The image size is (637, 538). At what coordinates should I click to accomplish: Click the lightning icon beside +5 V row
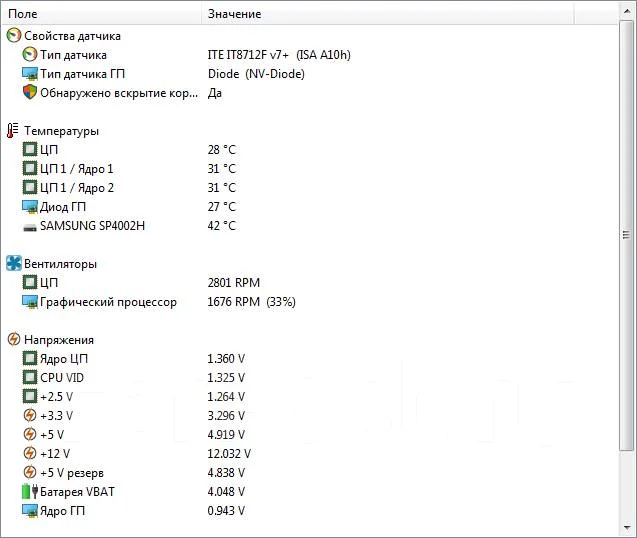[x=30, y=434]
